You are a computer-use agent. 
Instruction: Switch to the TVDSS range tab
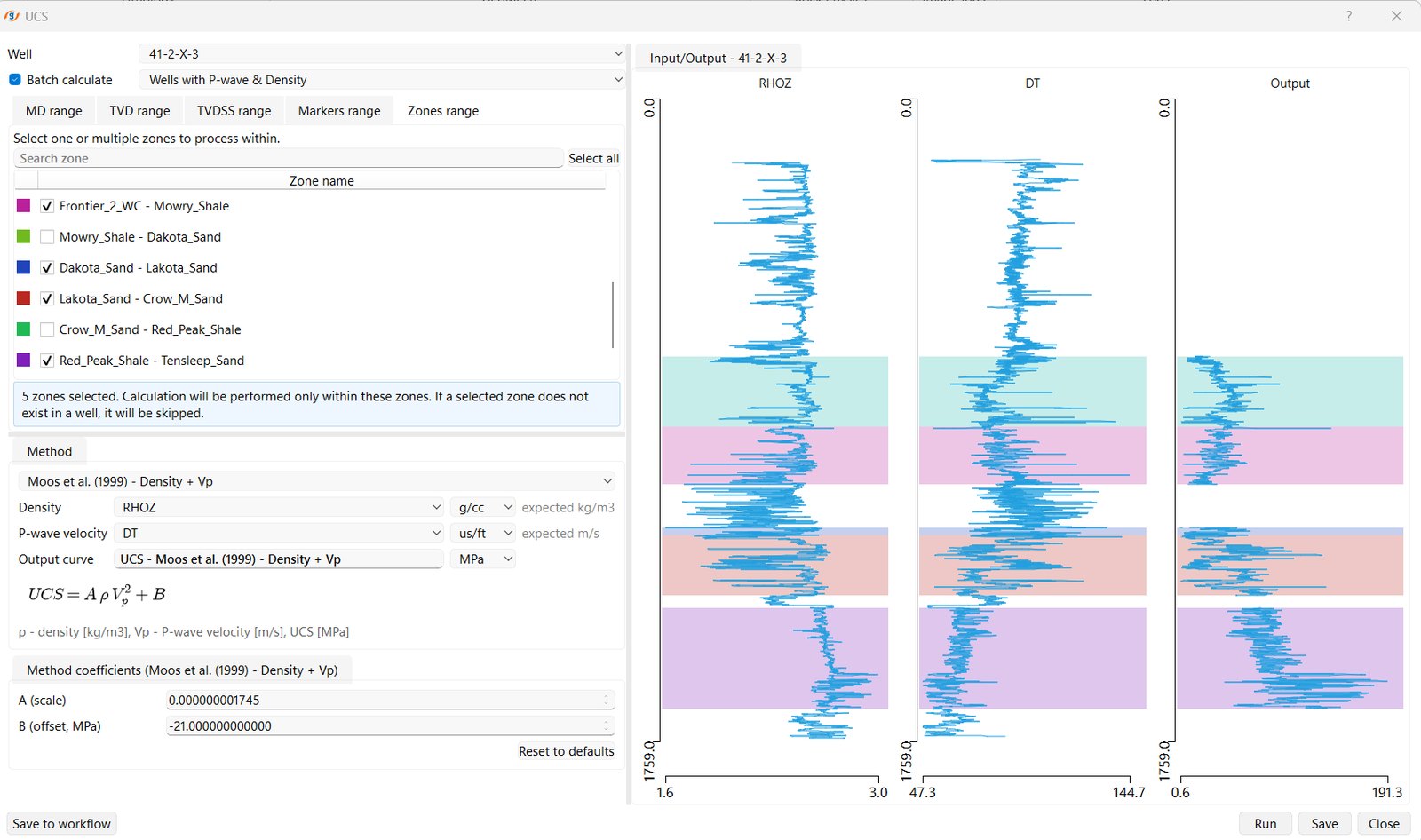(234, 111)
